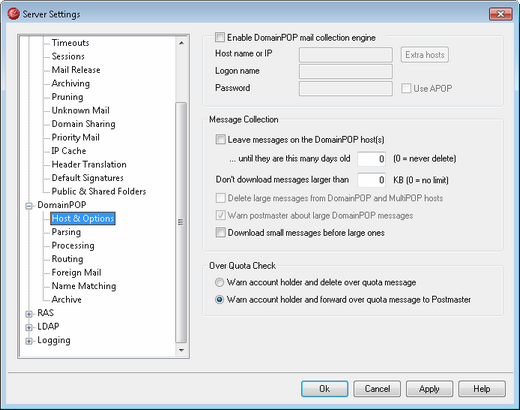Select Warn account holder and delete radio option
The width and height of the screenshot is (520, 410).
point(219,283)
